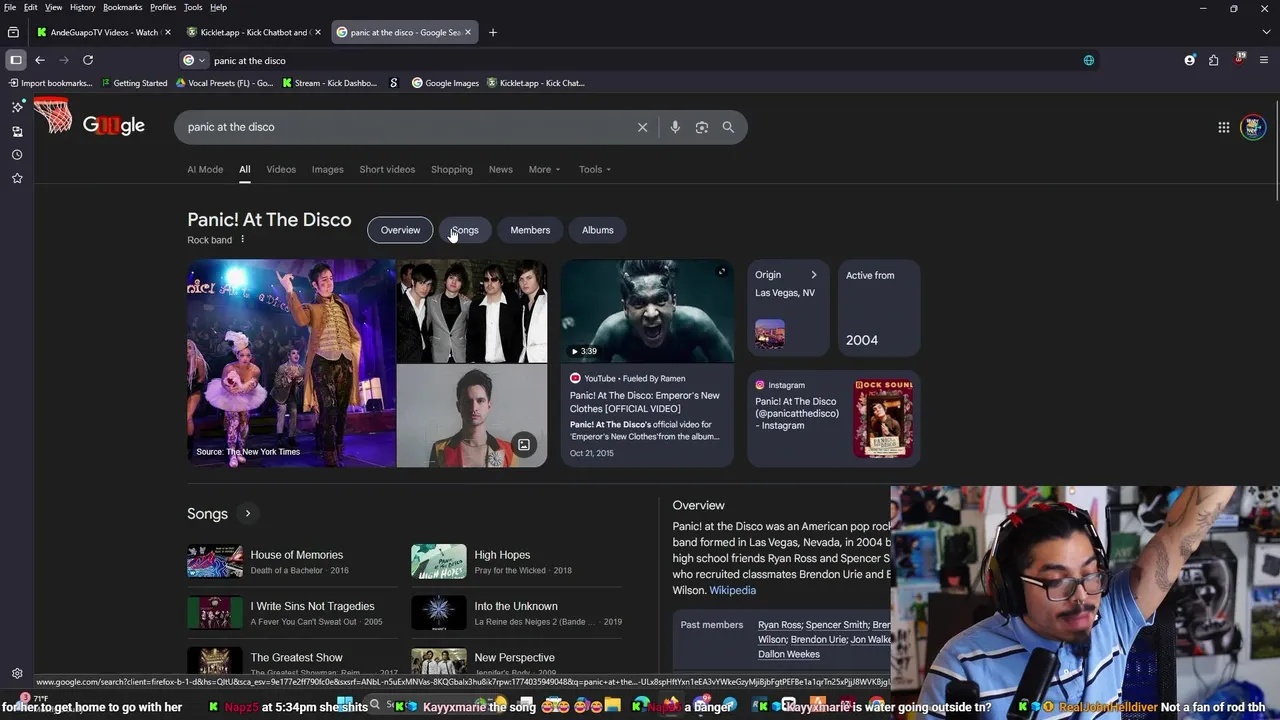The image size is (1280, 720).
Task: Select the Videos search tab
Action: 281,169
